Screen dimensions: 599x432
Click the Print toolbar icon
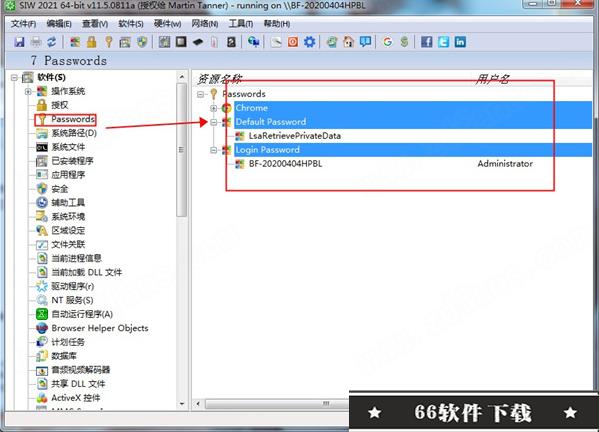pos(36,42)
